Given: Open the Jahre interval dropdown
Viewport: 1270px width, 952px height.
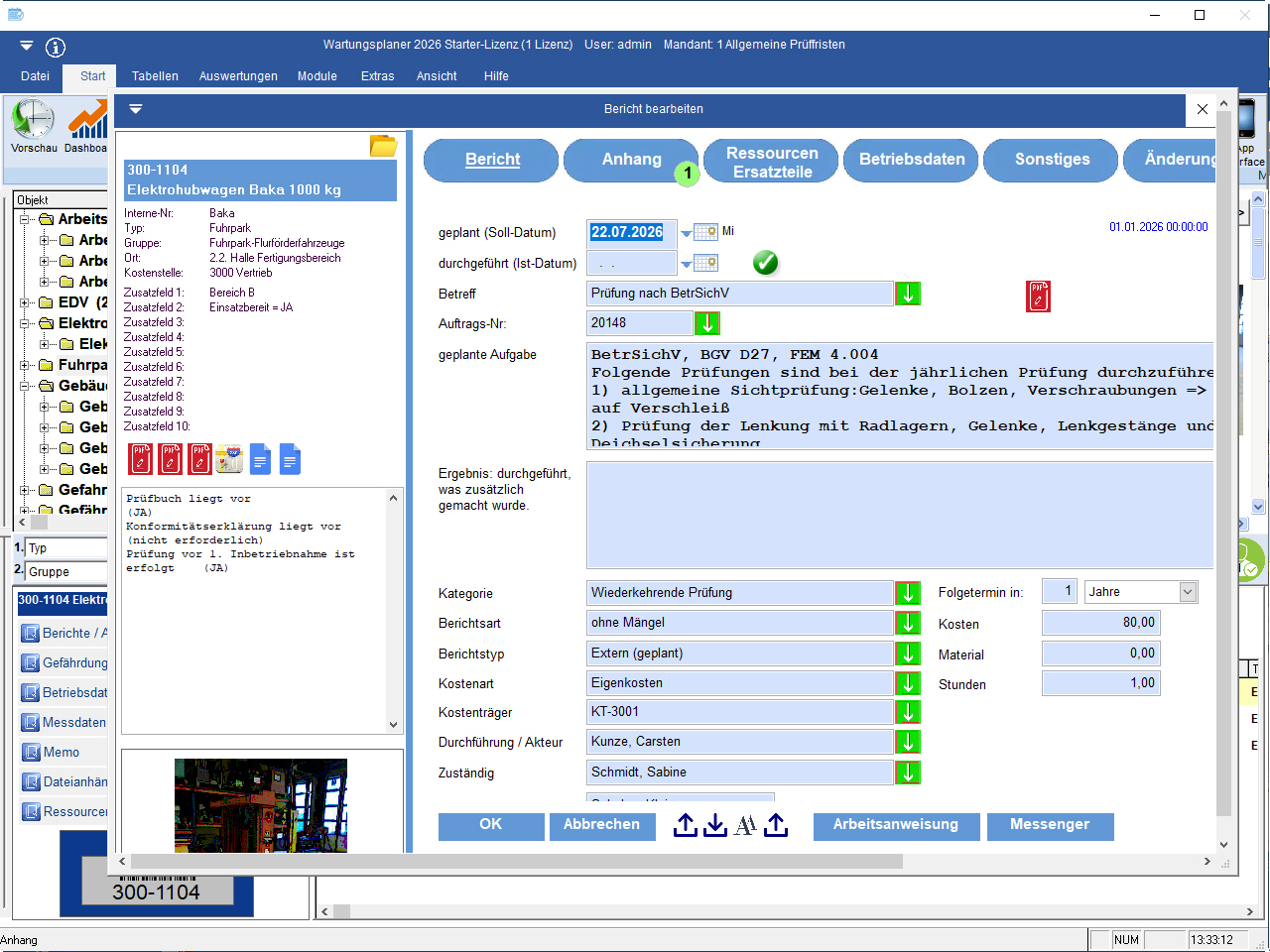Looking at the screenshot, I should [x=1187, y=592].
